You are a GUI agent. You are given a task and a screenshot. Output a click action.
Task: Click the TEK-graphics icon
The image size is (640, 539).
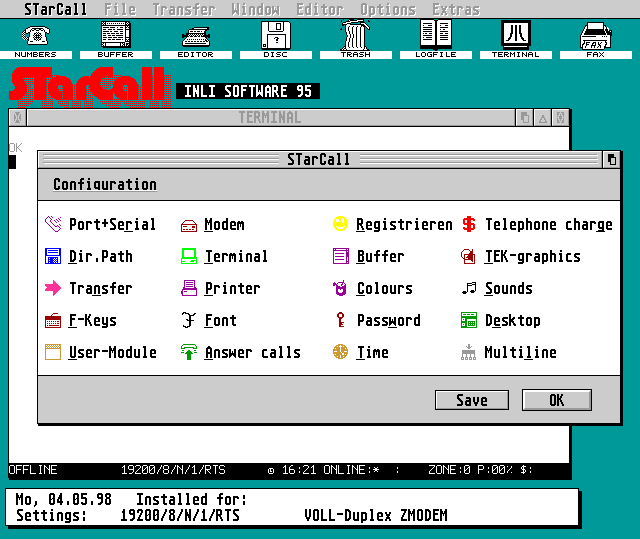click(468, 256)
